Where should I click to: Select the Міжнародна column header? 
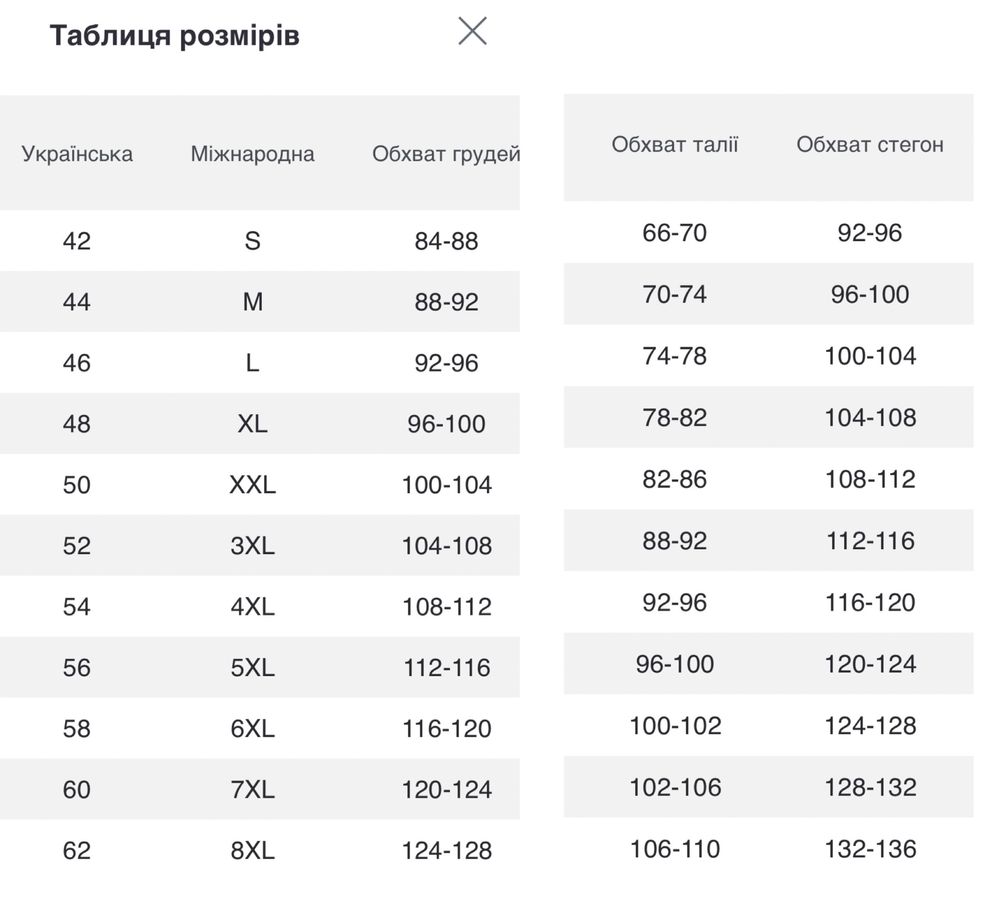252,154
